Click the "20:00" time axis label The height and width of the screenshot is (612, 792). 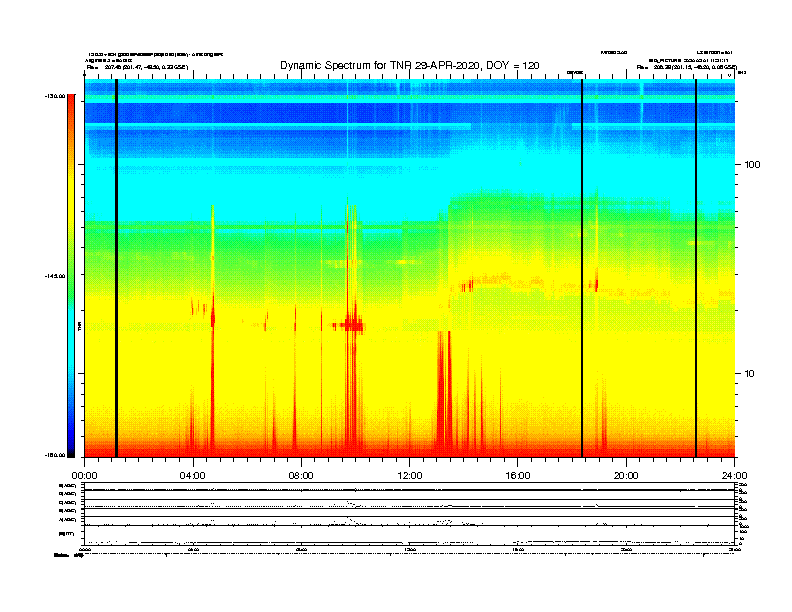click(626, 476)
